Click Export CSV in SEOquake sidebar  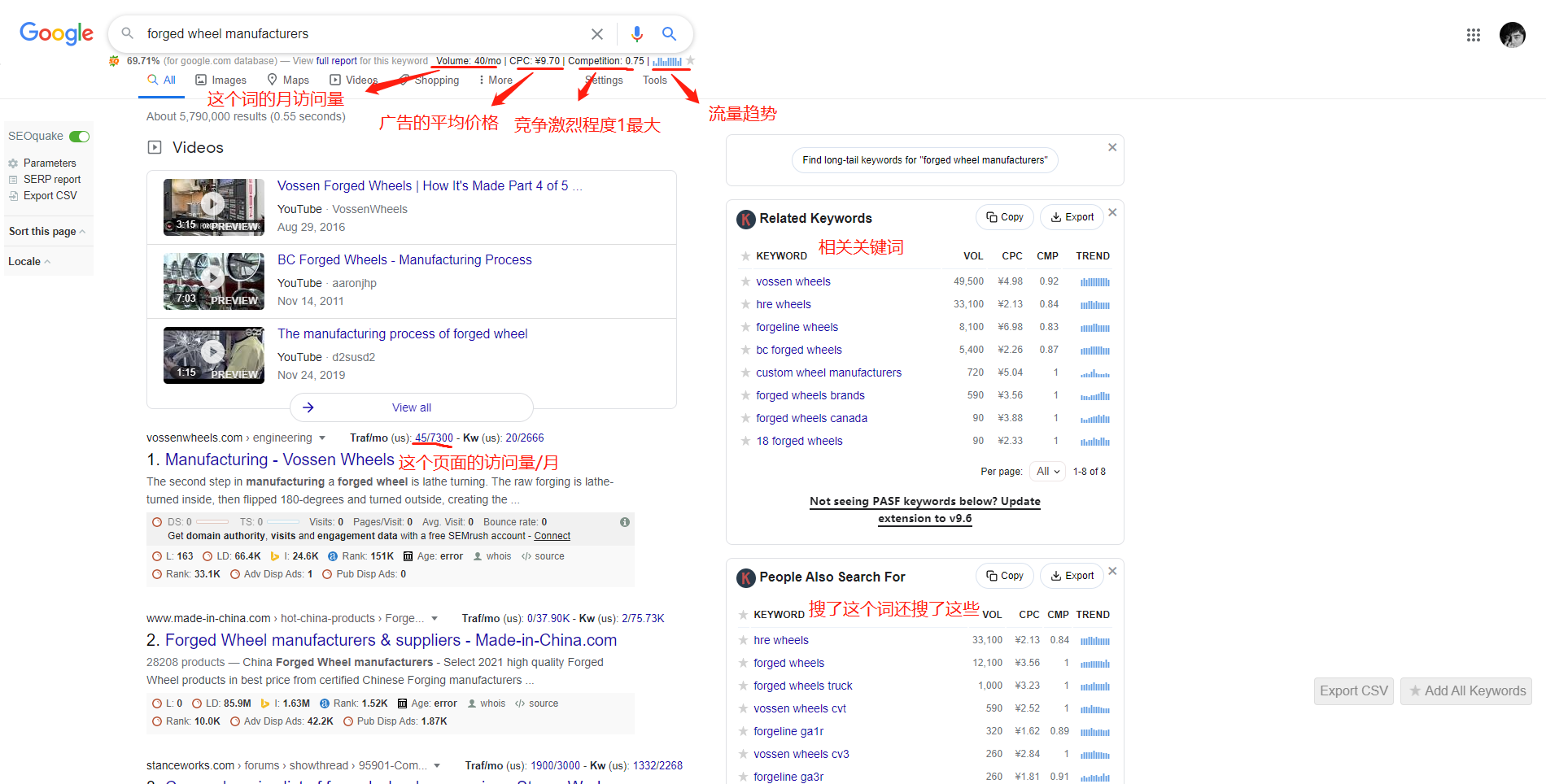pyautogui.click(x=43, y=196)
